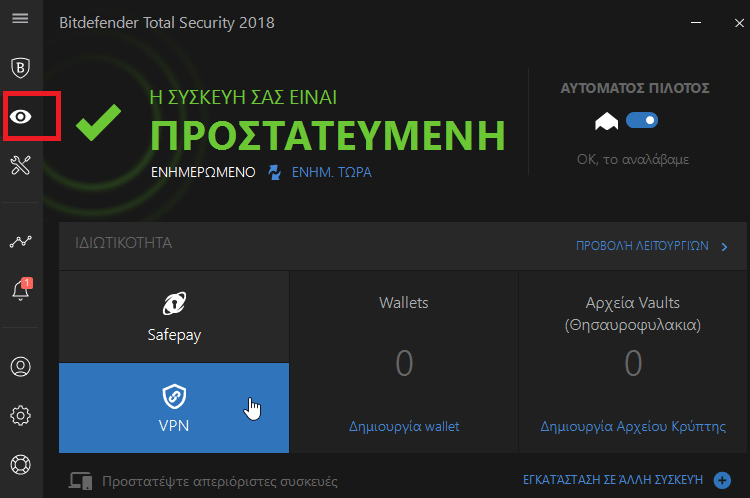Open Privacy section via eye icon
This screenshot has height=498, width=750.
[x=21, y=116]
